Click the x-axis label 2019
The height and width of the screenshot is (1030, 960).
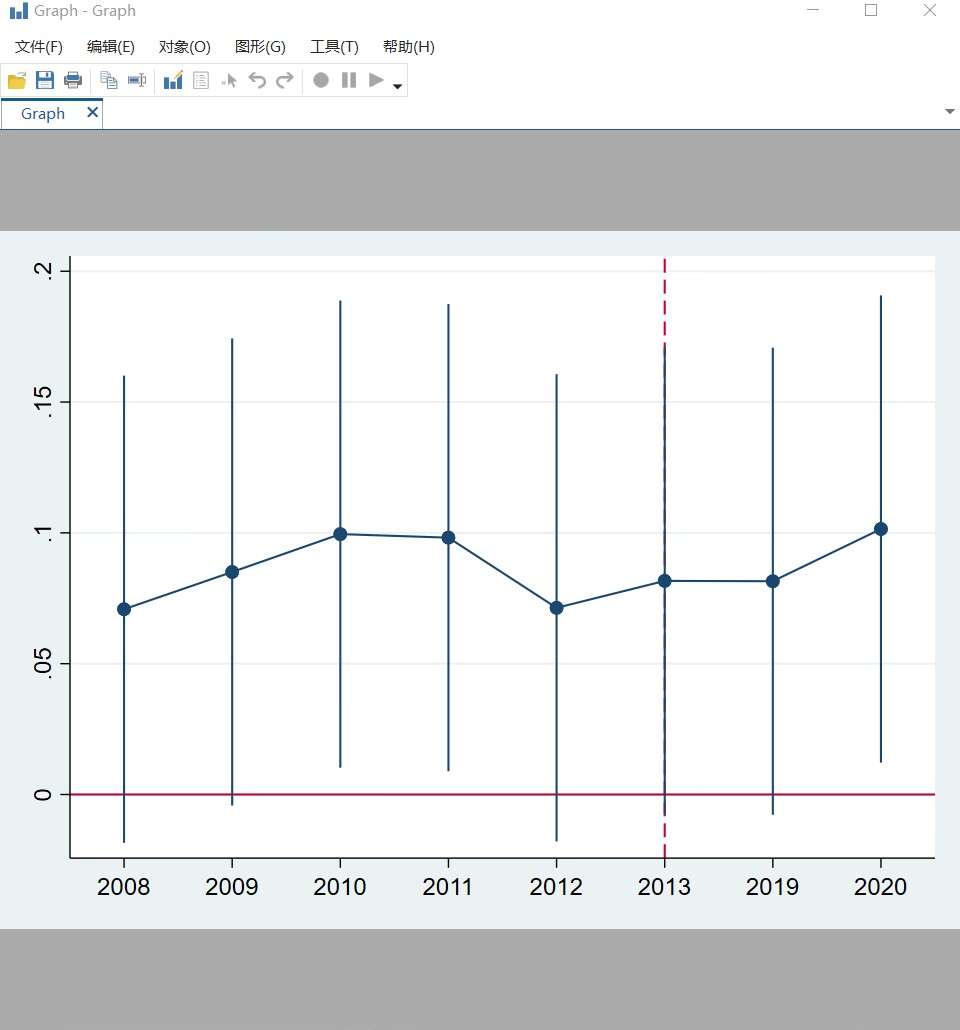pyautogui.click(x=772, y=887)
